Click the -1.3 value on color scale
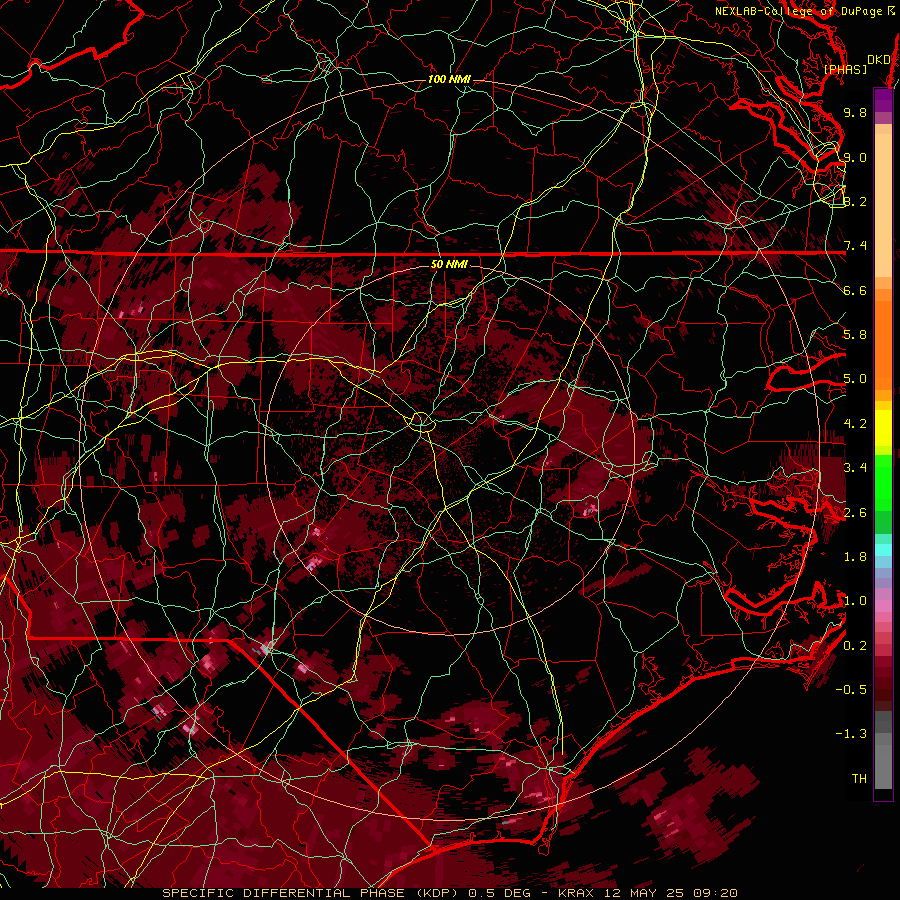Screen dimensions: 900x900 [851, 734]
